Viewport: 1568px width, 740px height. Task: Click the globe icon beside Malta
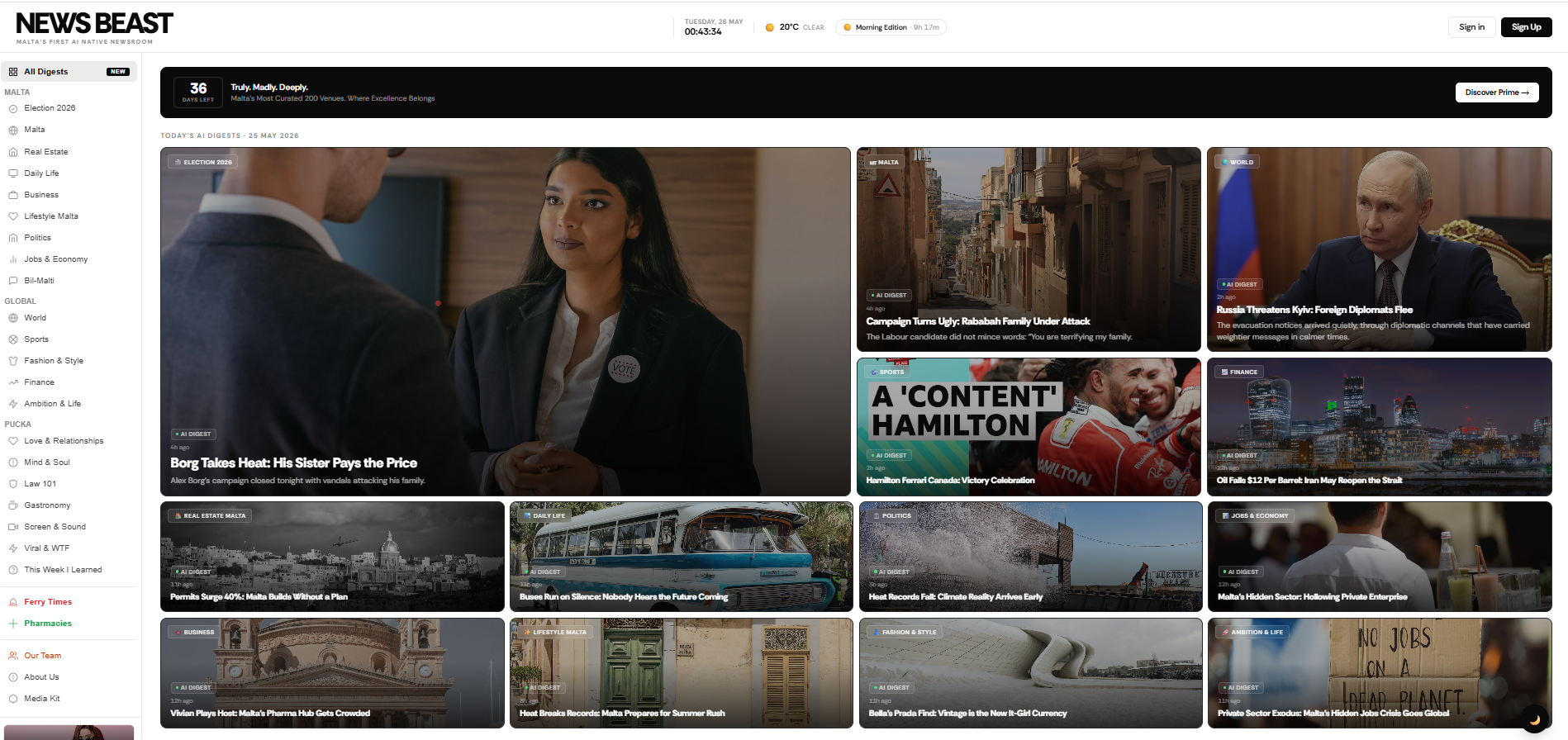pos(13,130)
